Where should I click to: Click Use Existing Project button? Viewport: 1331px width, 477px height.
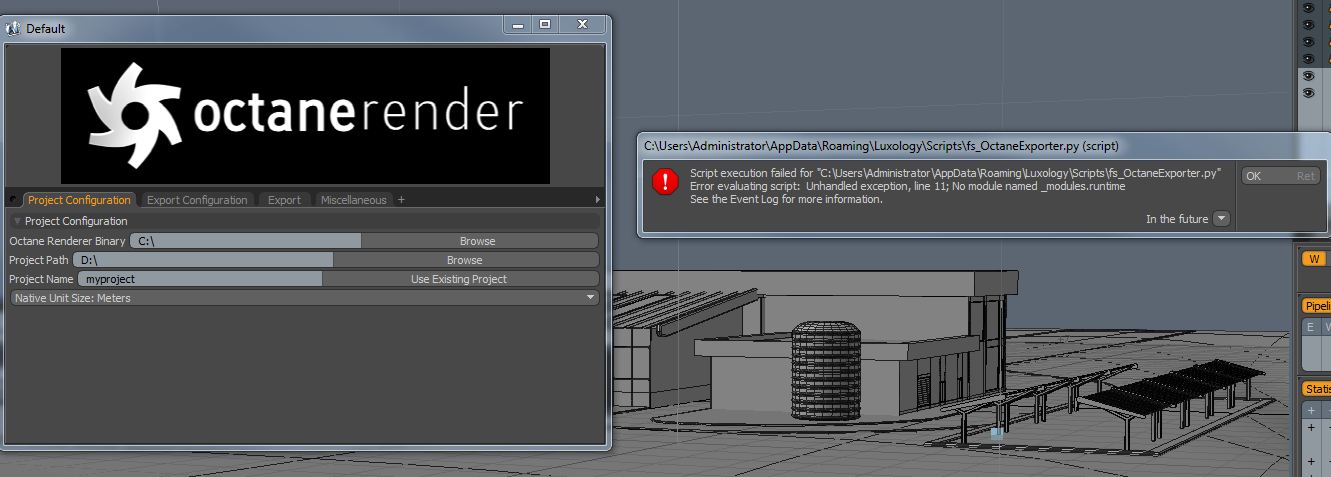(x=460, y=279)
